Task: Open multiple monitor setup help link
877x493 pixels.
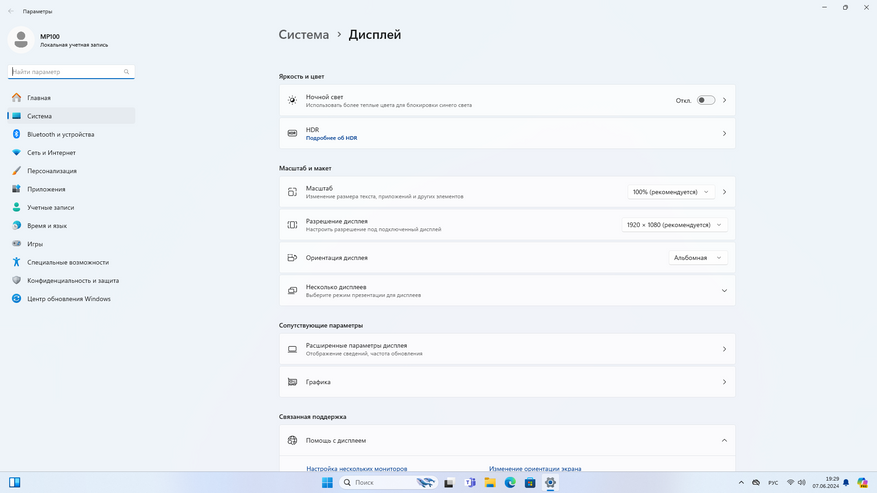Action: point(356,468)
